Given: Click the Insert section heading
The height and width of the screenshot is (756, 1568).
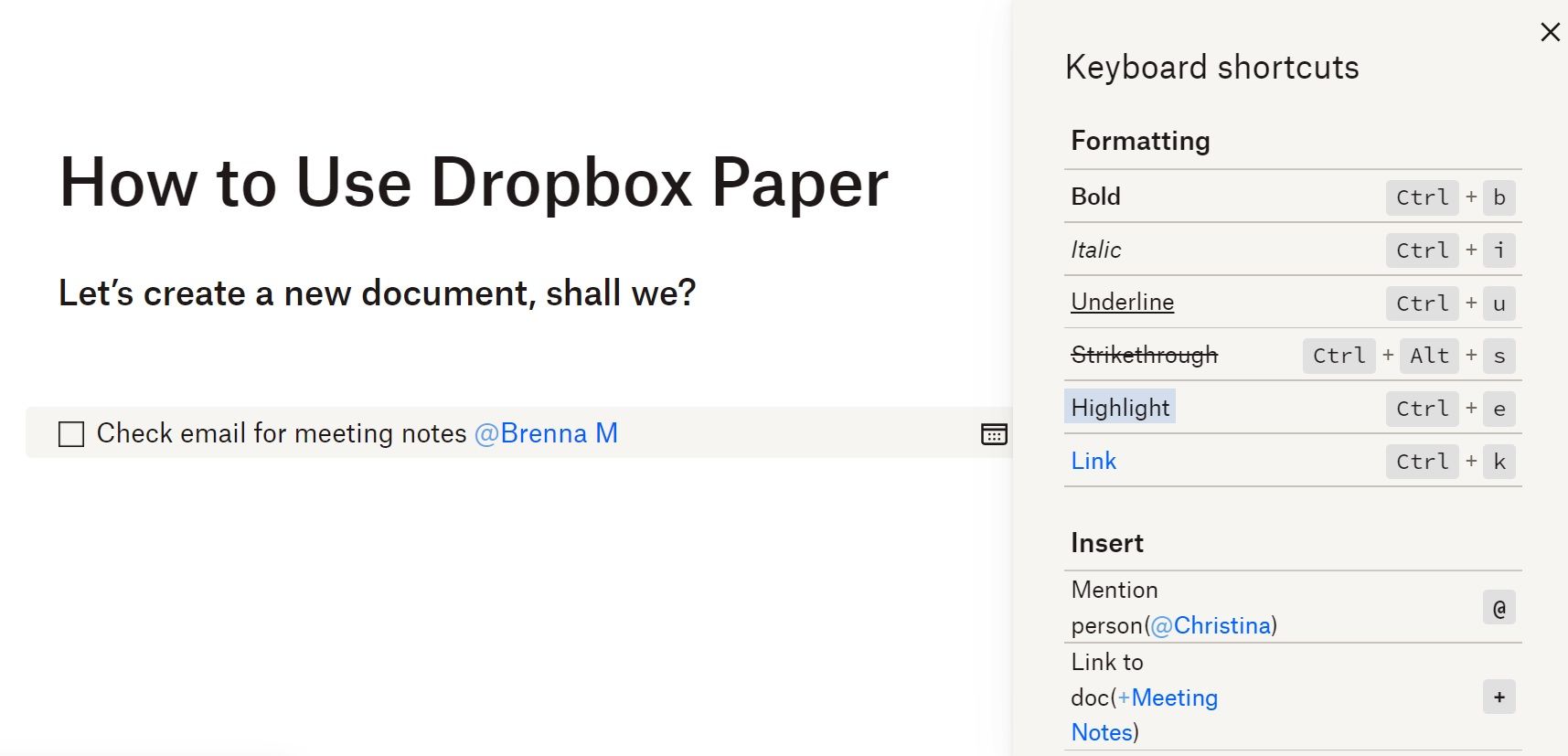Looking at the screenshot, I should (1106, 543).
